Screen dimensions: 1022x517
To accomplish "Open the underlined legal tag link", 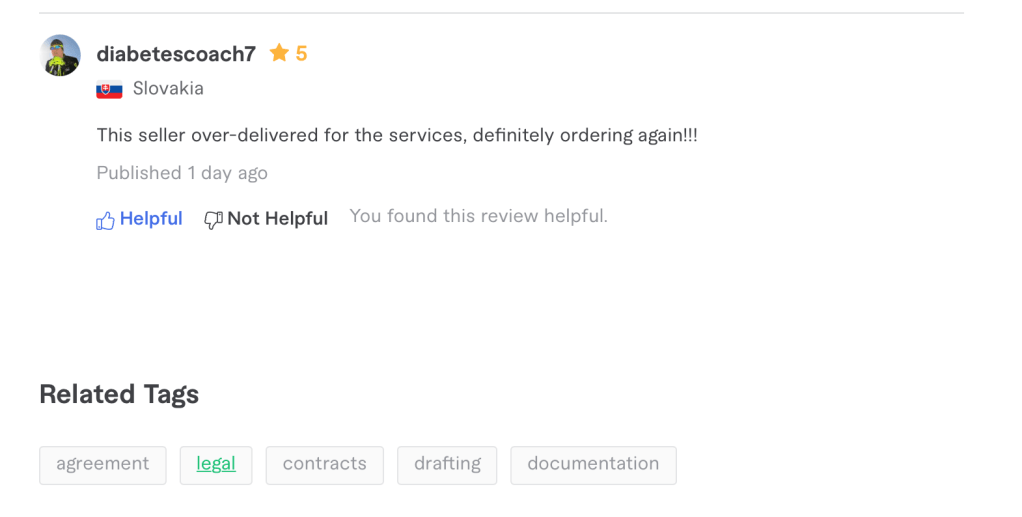I will pos(216,465).
